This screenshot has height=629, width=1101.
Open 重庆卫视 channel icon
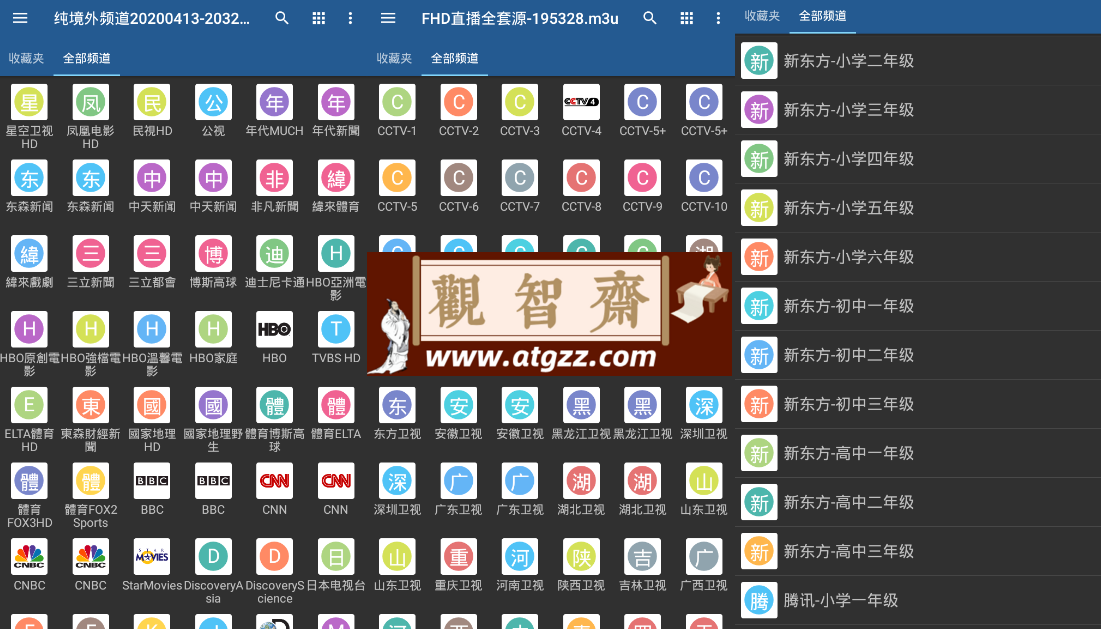coord(459,557)
